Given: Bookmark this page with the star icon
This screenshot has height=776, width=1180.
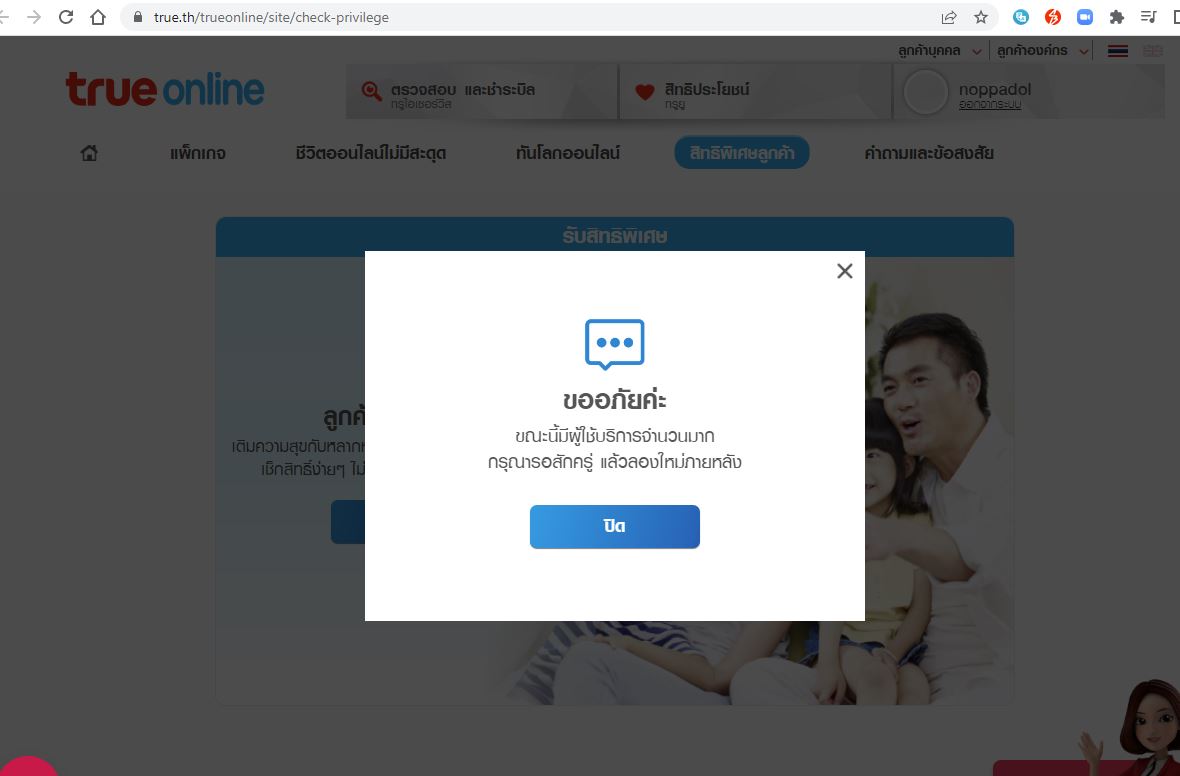Looking at the screenshot, I should pyautogui.click(x=981, y=17).
